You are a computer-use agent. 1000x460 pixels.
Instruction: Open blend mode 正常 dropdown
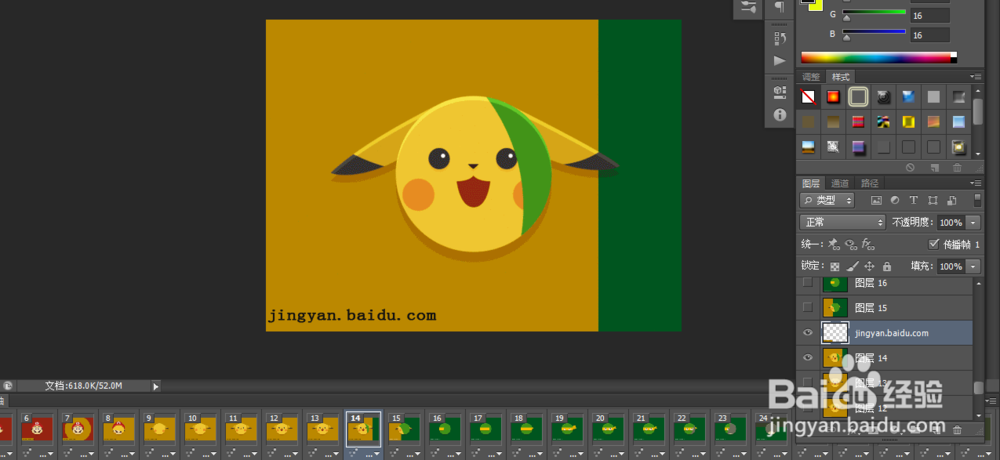(x=842, y=222)
